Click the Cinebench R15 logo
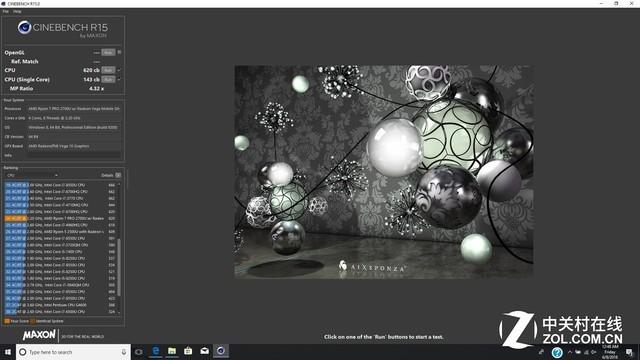The height and width of the screenshot is (360, 640). [x=62, y=29]
